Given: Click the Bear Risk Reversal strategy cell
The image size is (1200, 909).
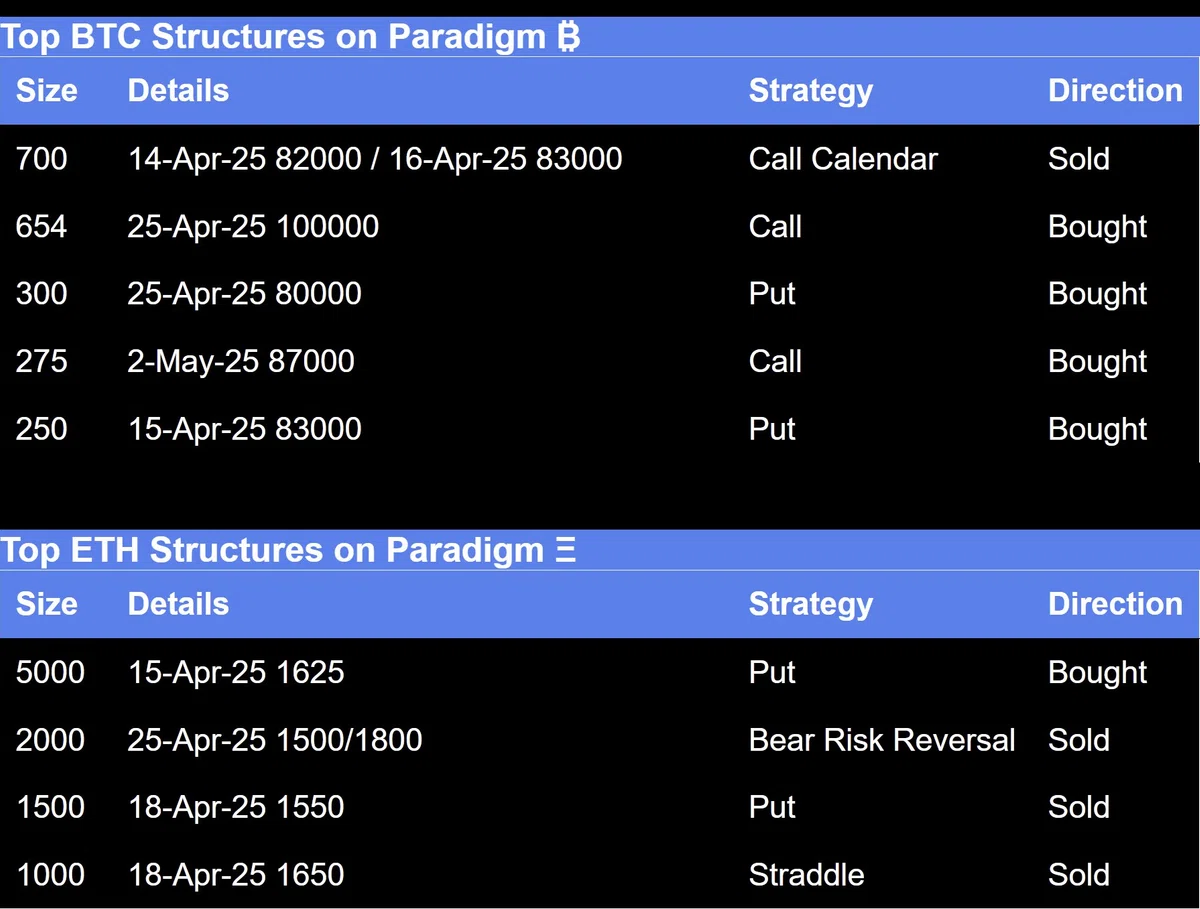Looking at the screenshot, I should (x=882, y=741).
